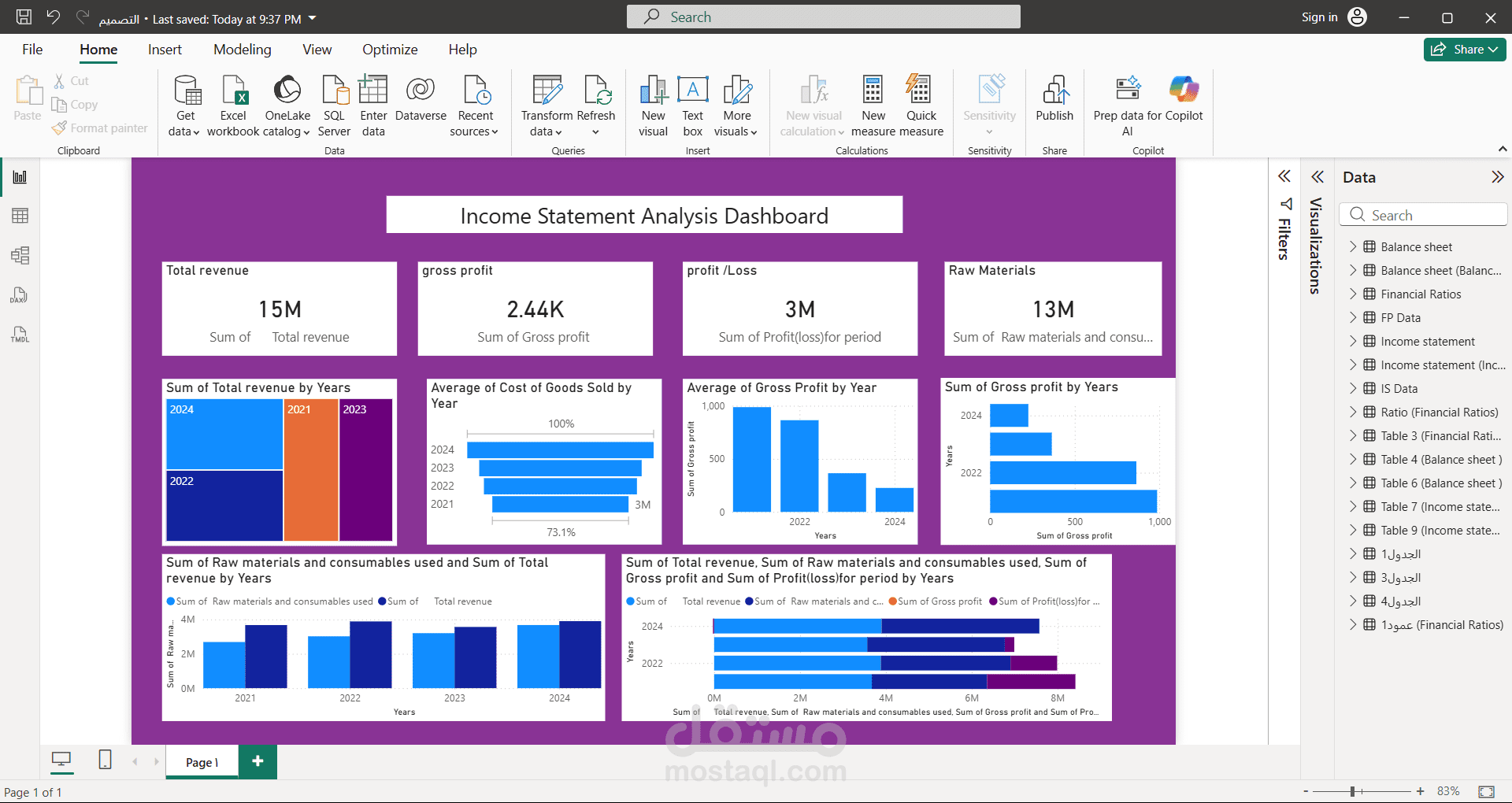1512x803 pixels.
Task: Zoom in with plus button
Action: (x=1420, y=791)
